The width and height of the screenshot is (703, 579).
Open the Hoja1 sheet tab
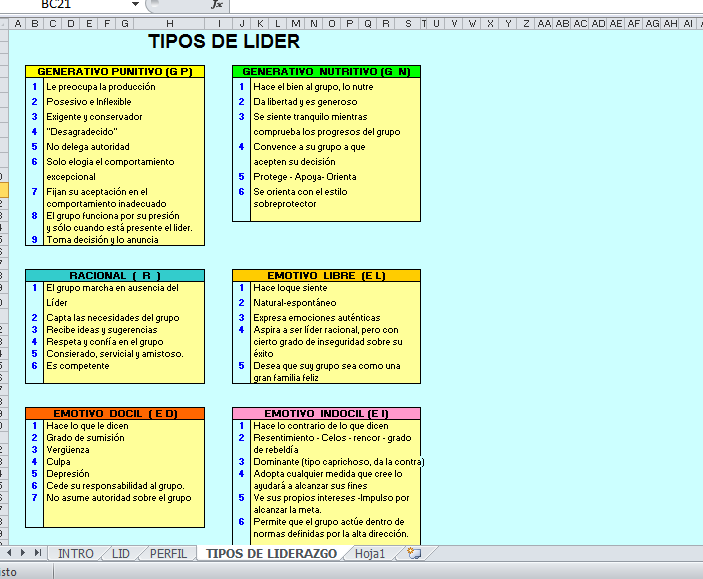tap(370, 553)
